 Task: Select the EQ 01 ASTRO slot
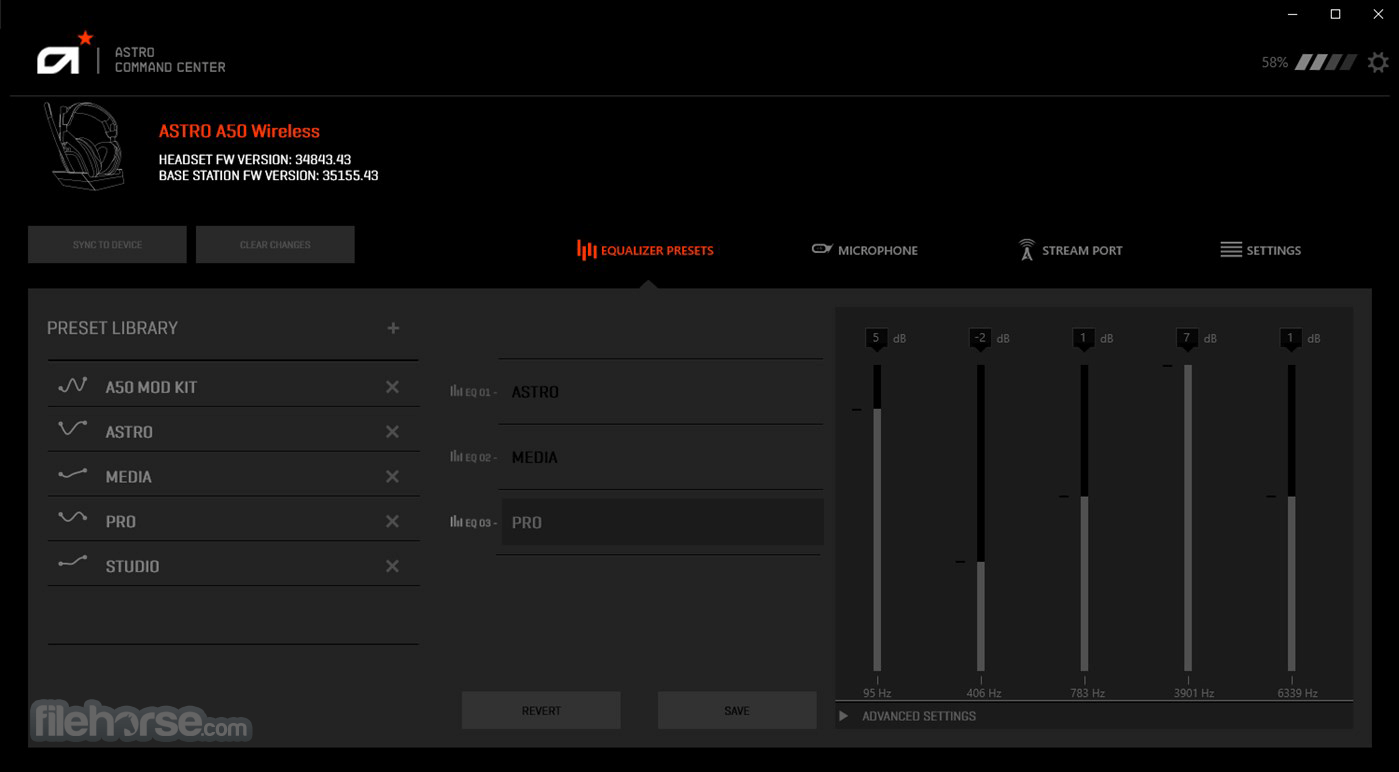pos(662,392)
